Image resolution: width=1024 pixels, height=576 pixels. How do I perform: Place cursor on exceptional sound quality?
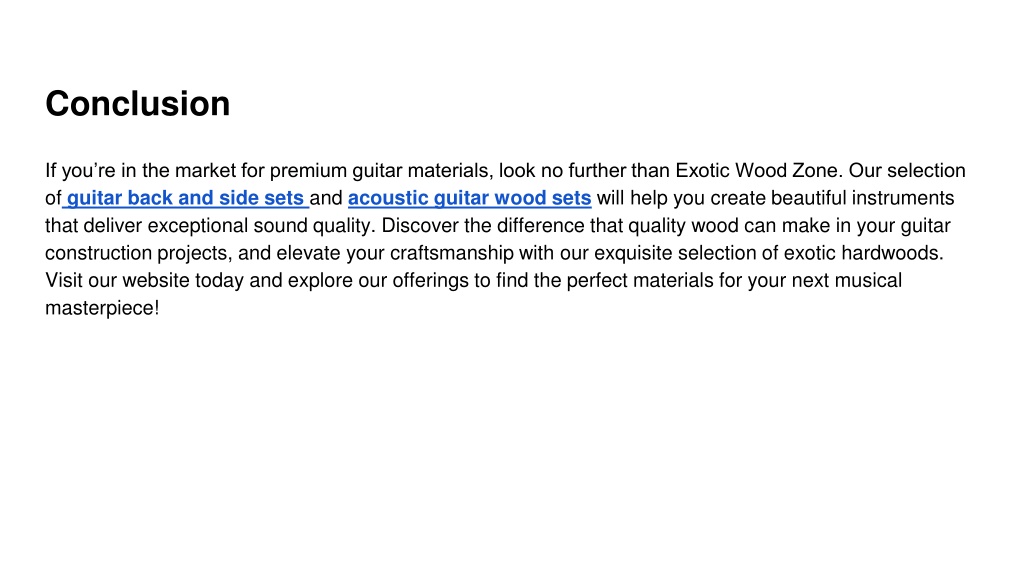261,226
